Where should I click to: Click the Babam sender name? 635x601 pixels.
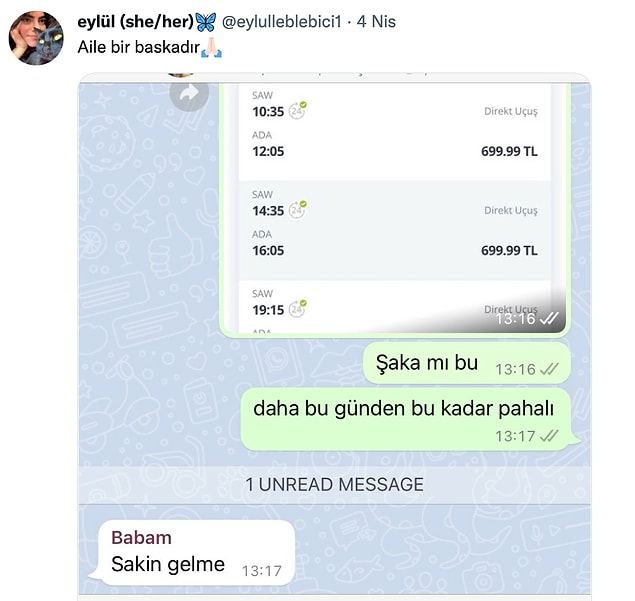pyautogui.click(x=141, y=538)
